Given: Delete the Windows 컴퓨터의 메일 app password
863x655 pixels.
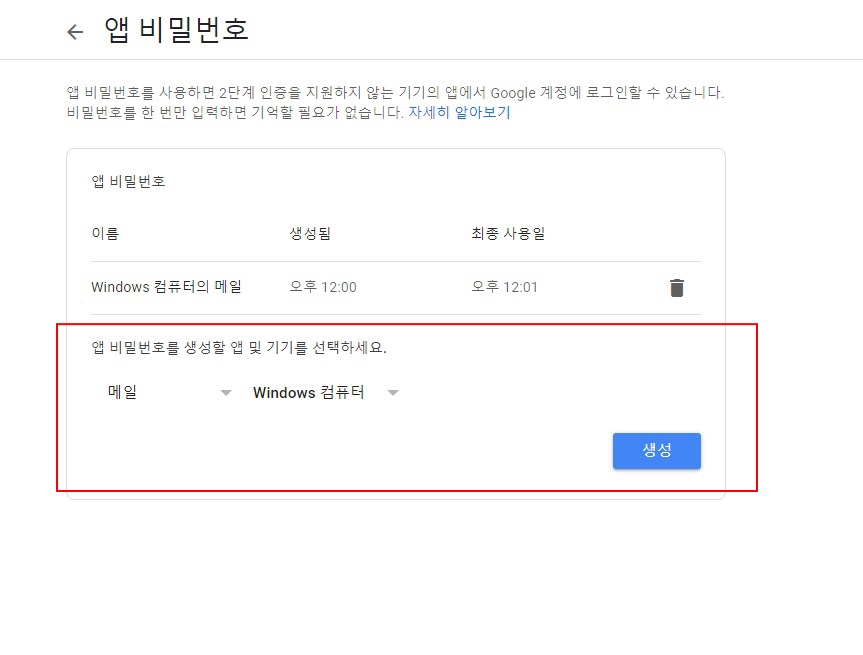Looking at the screenshot, I should (x=676, y=287).
